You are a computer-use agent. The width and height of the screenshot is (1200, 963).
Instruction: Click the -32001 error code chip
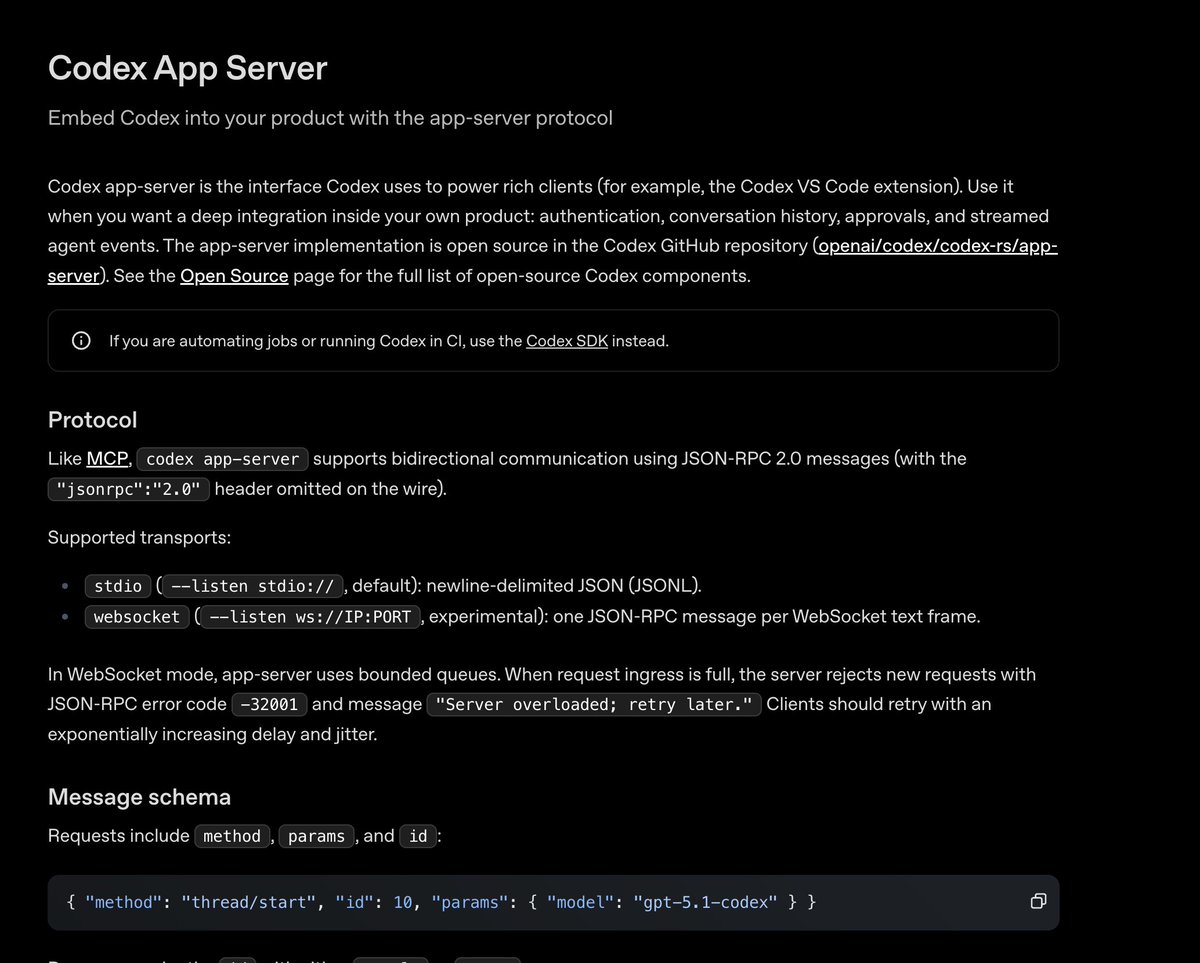point(269,705)
